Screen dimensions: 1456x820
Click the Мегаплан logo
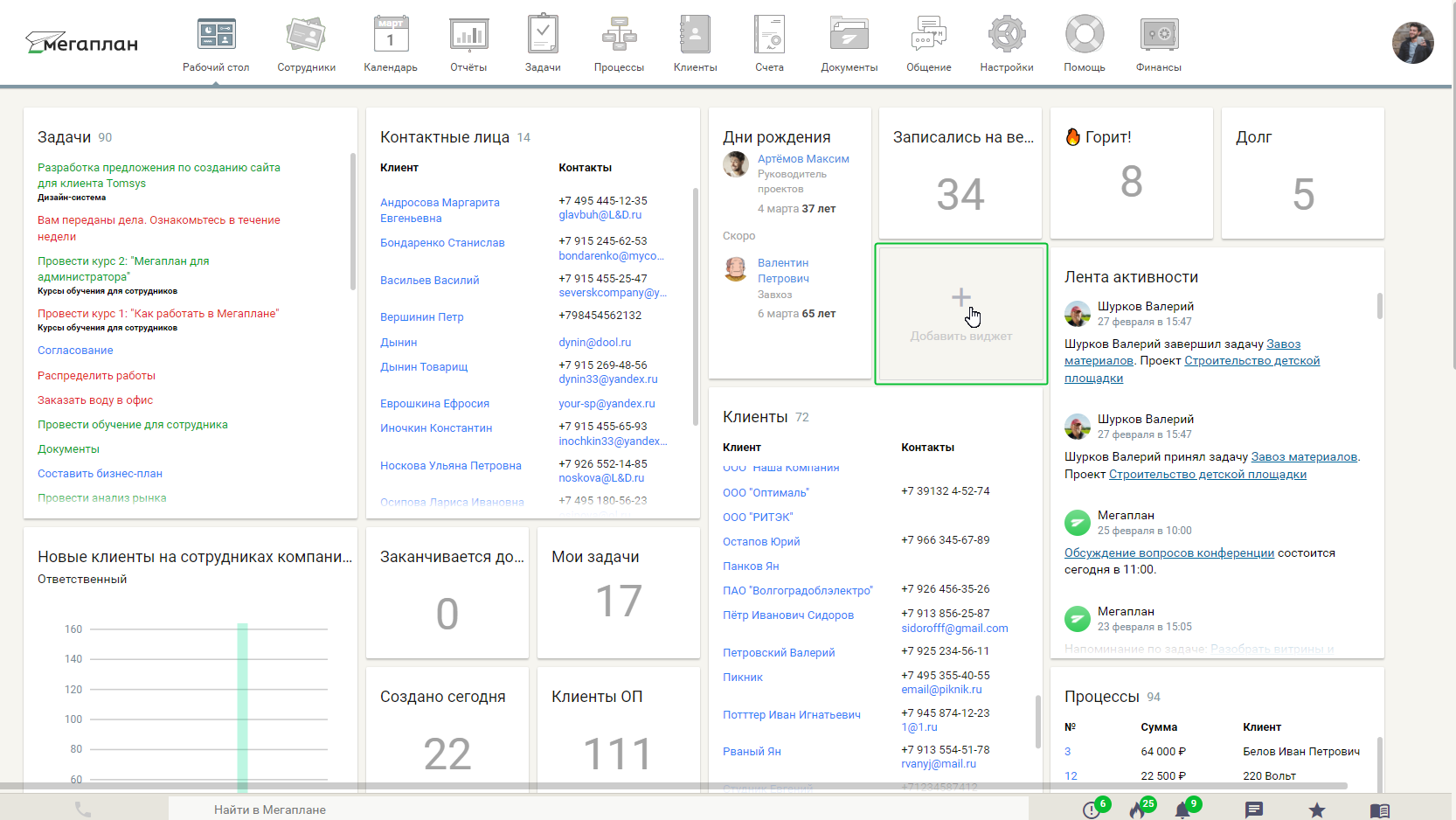click(82, 43)
